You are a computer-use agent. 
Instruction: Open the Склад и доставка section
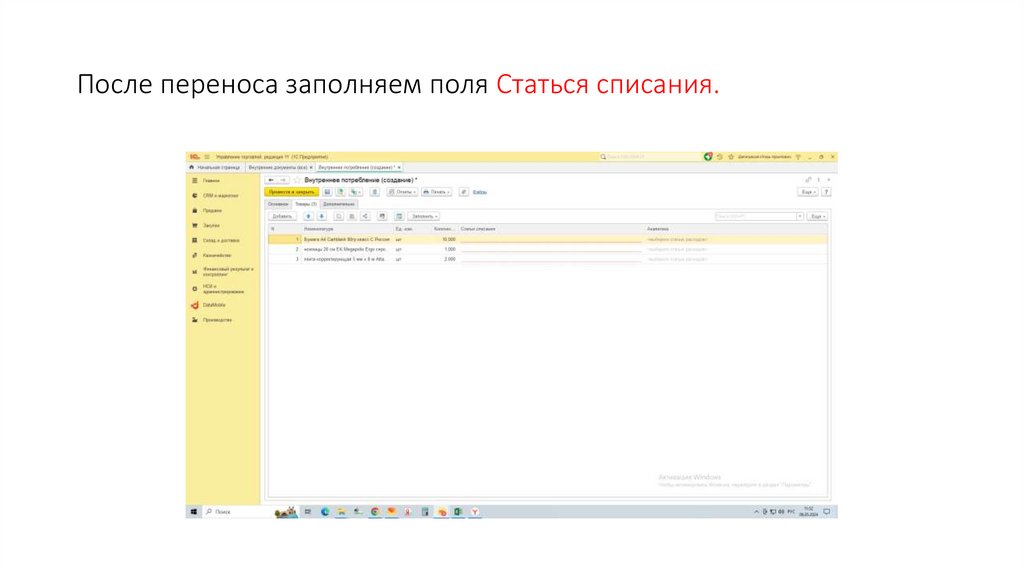[x=223, y=241]
